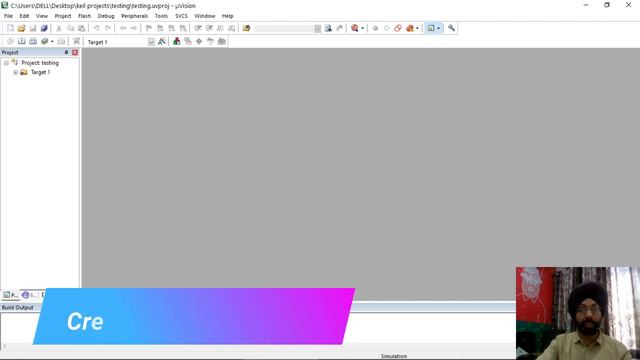Unindent selected text icon
Screen dimensions: 640x360
(x=209, y=28)
